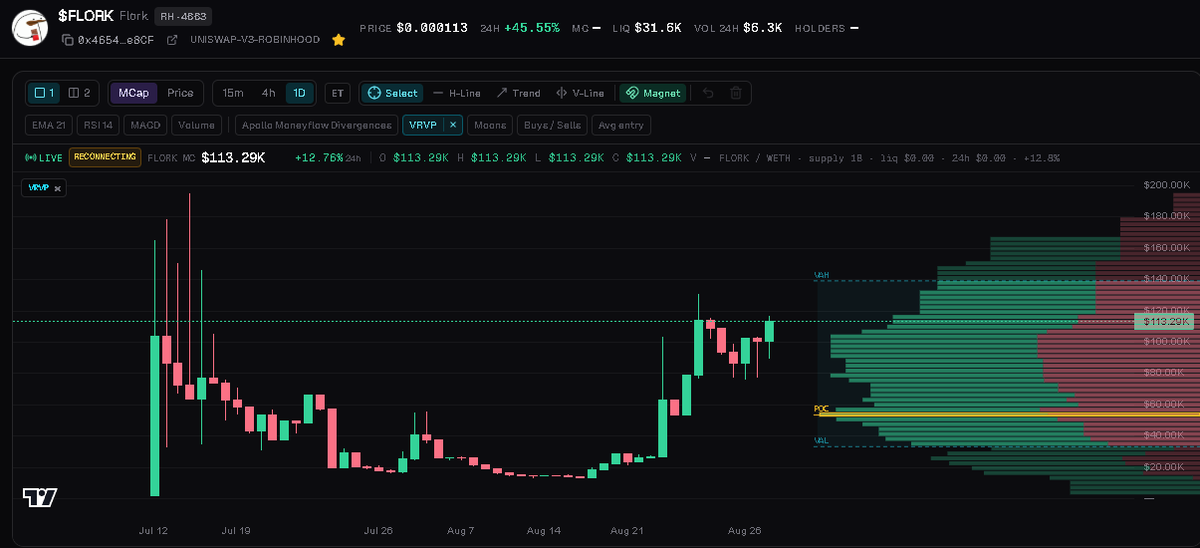The height and width of the screenshot is (548, 1200).
Task: Click the +45.55% 24H change value
Action: tap(531, 28)
